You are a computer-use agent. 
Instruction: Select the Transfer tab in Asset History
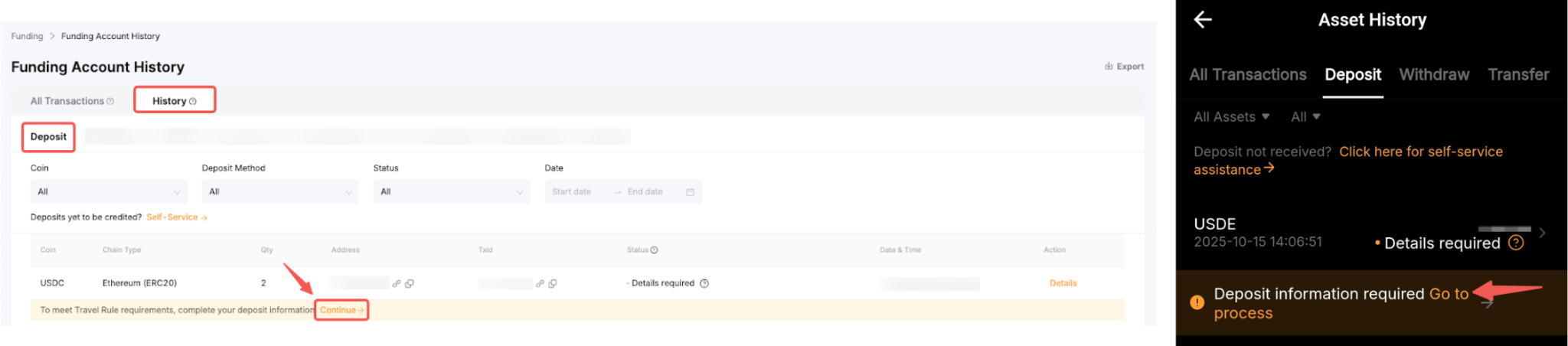[x=1517, y=74]
